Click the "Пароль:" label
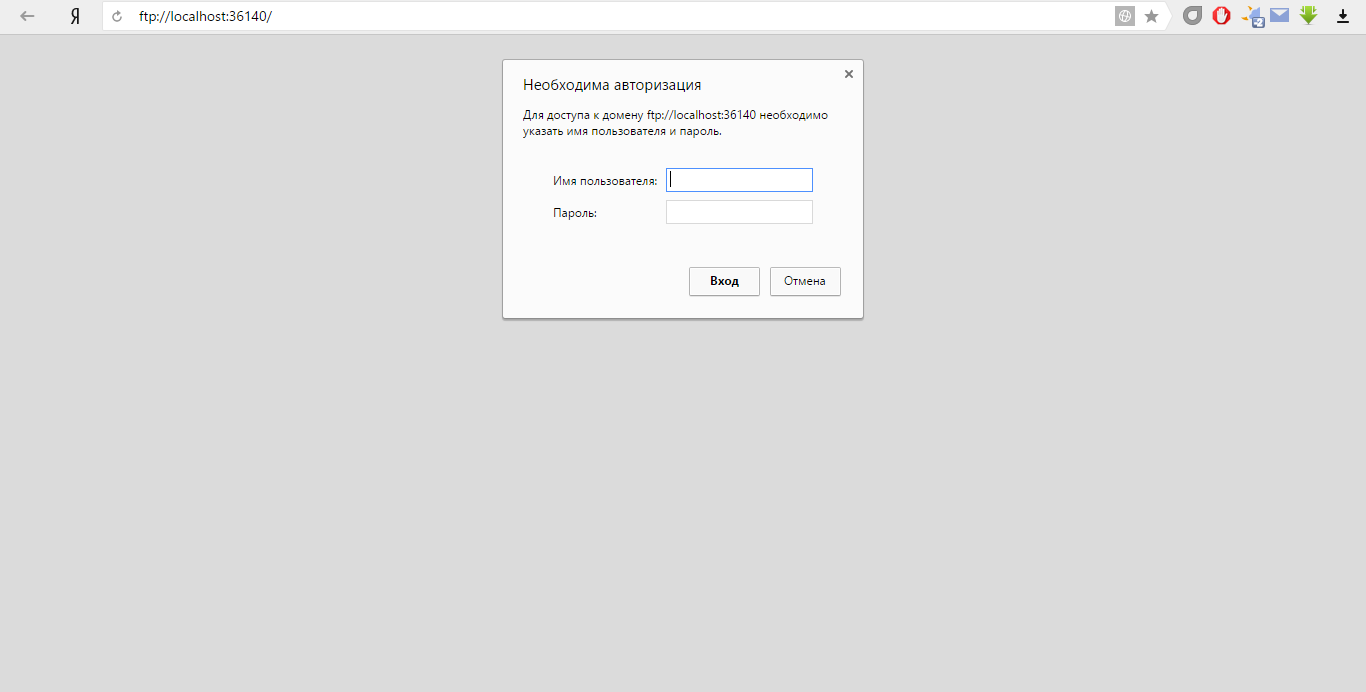The height and width of the screenshot is (692, 1366). pyautogui.click(x=575, y=213)
